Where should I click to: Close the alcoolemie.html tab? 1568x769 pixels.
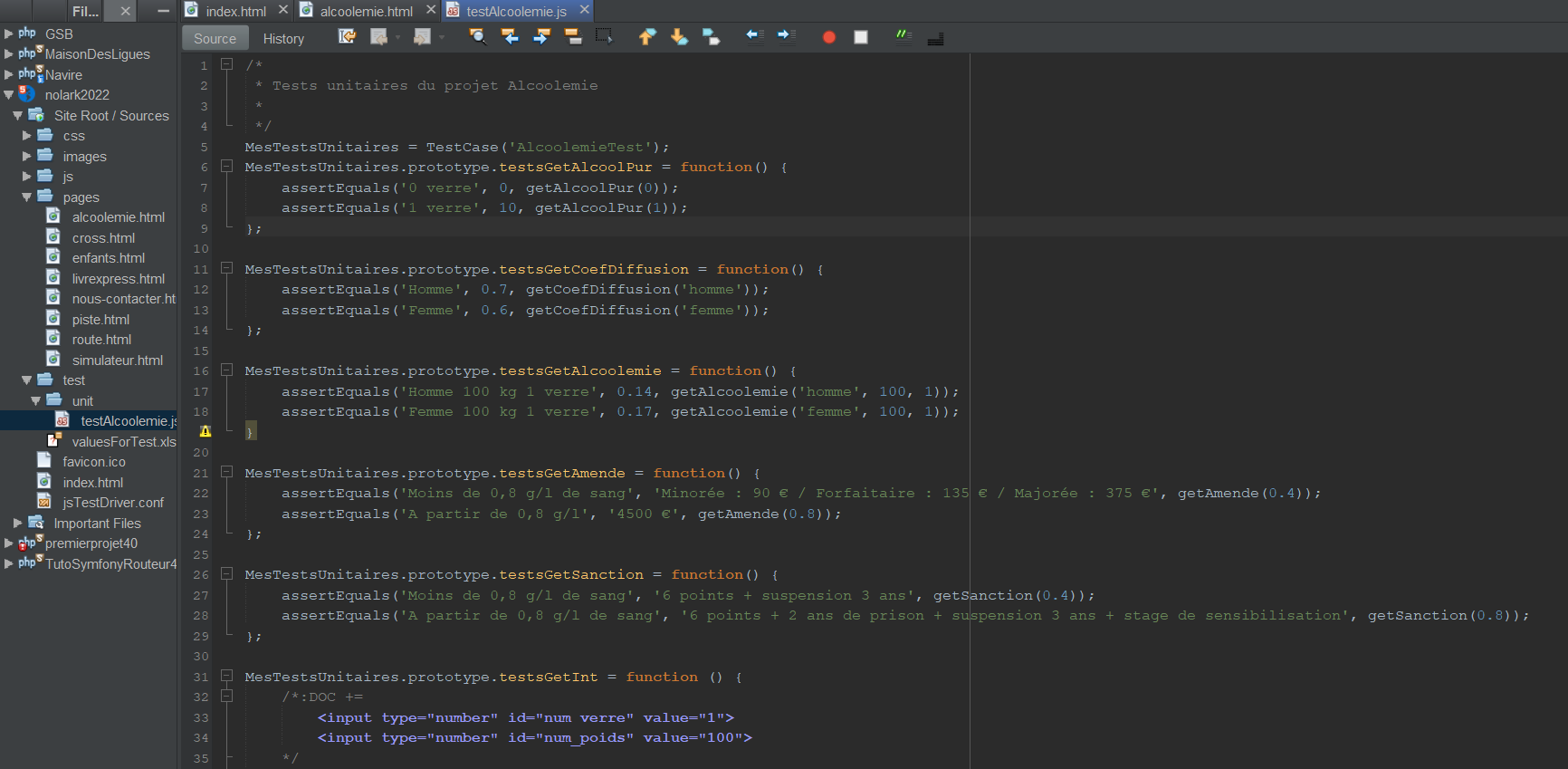431,9
